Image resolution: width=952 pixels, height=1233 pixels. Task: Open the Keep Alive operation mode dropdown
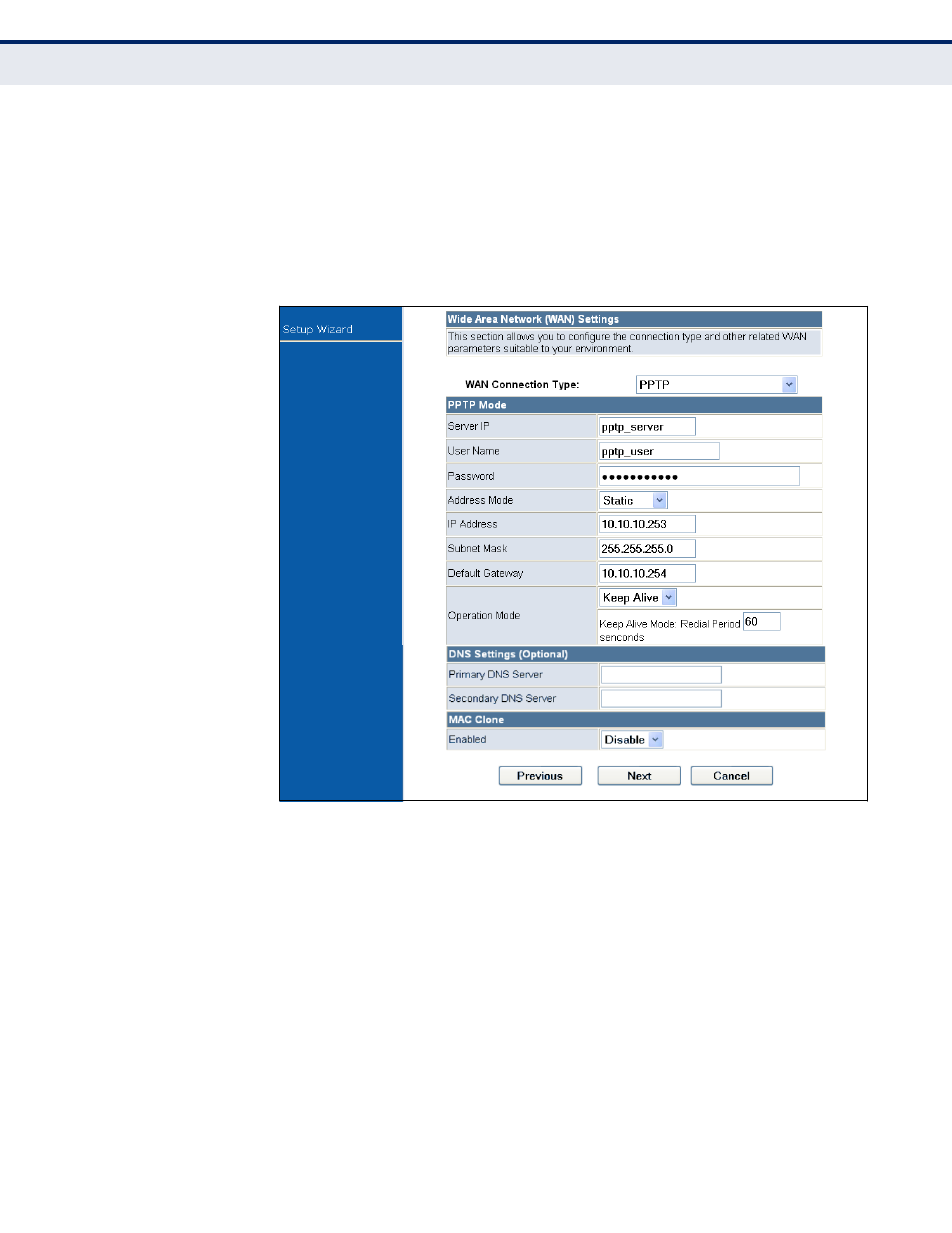coord(639,598)
